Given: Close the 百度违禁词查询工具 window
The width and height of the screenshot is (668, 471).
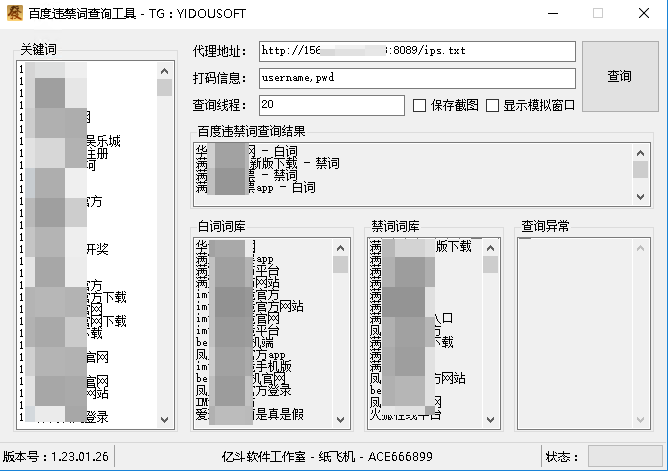Looking at the screenshot, I should (644, 13).
